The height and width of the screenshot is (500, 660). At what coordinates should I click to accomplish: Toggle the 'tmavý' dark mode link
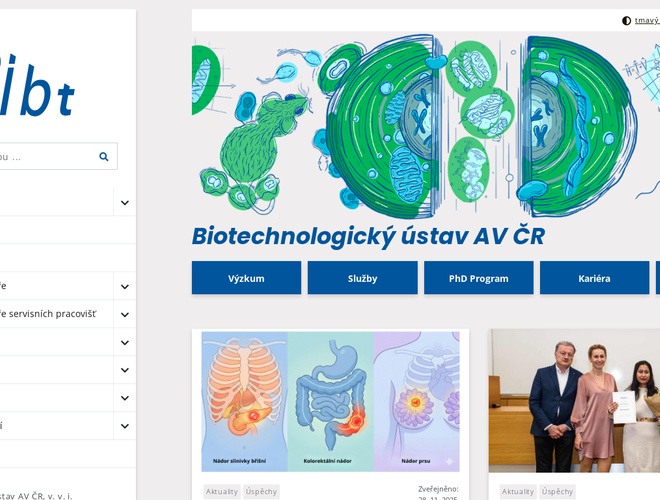(647, 20)
